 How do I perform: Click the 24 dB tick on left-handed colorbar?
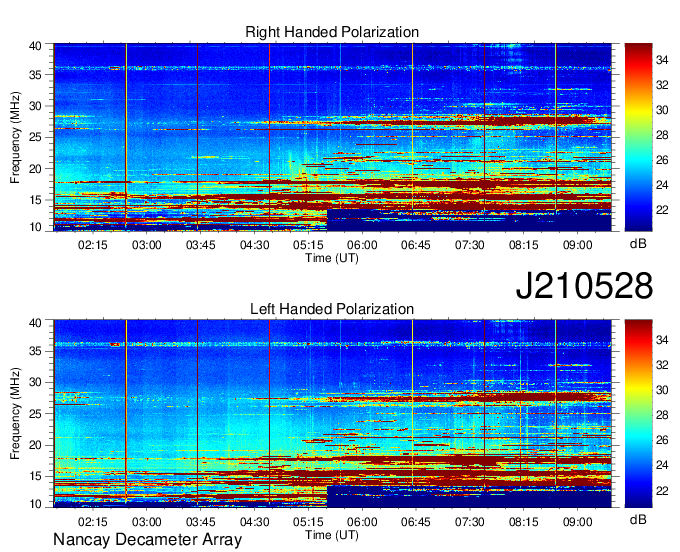[662, 465]
